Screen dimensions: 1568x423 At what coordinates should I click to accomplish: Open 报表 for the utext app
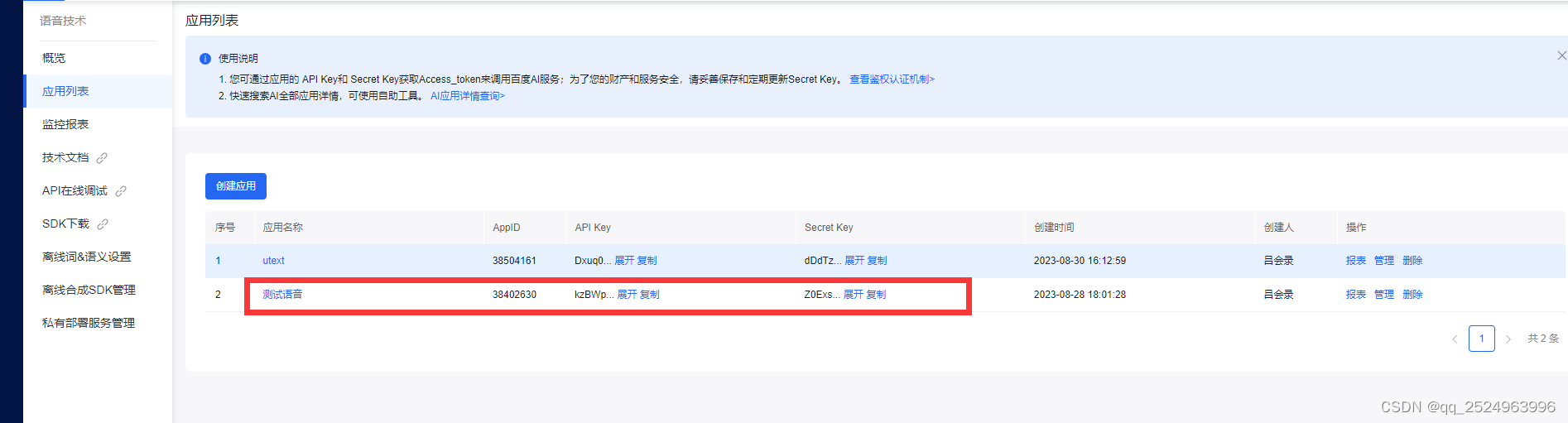pyautogui.click(x=1356, y=261)
